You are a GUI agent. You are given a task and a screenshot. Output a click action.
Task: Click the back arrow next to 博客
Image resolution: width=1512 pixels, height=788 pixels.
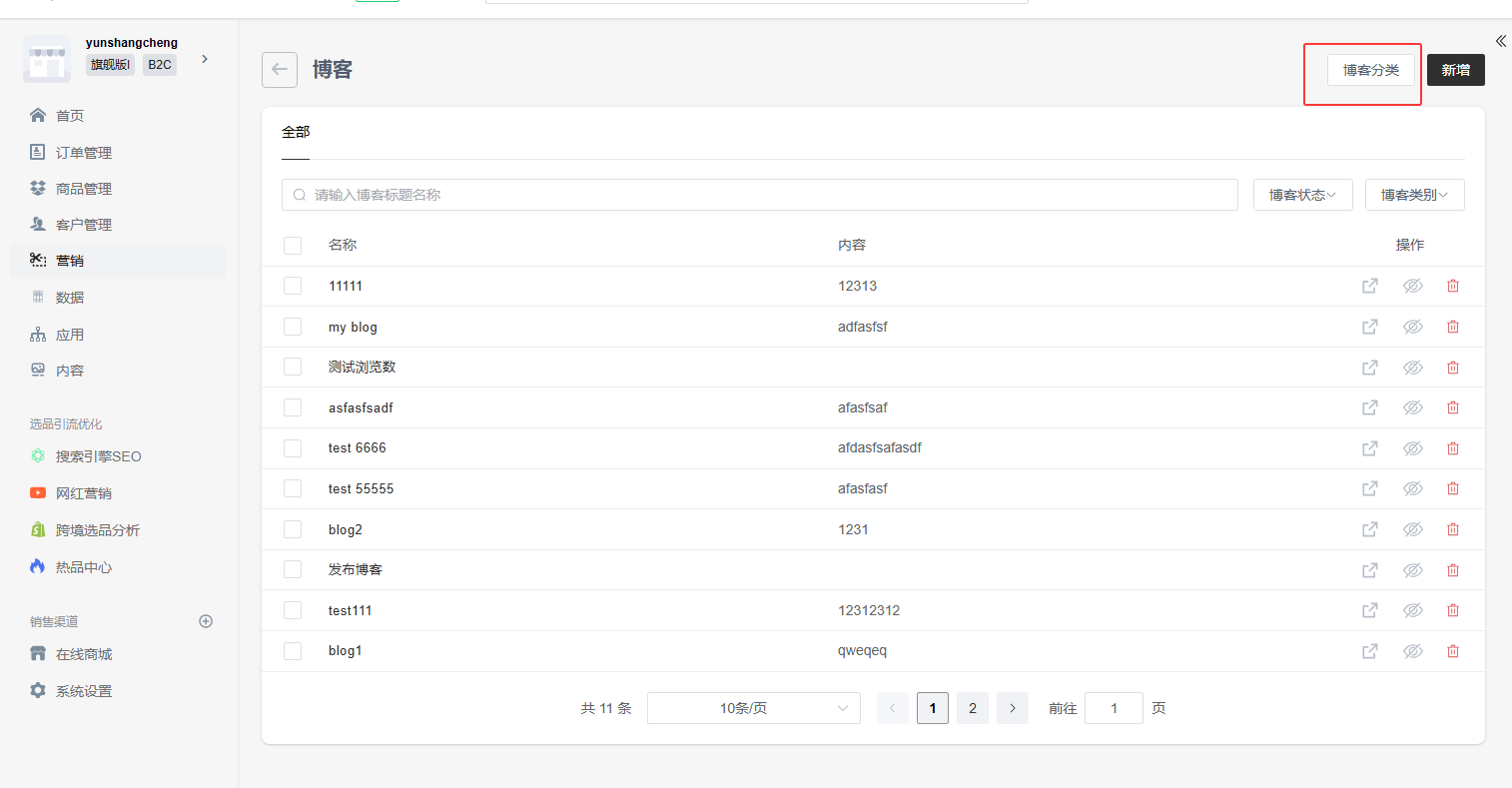click(x=280, y=70)
